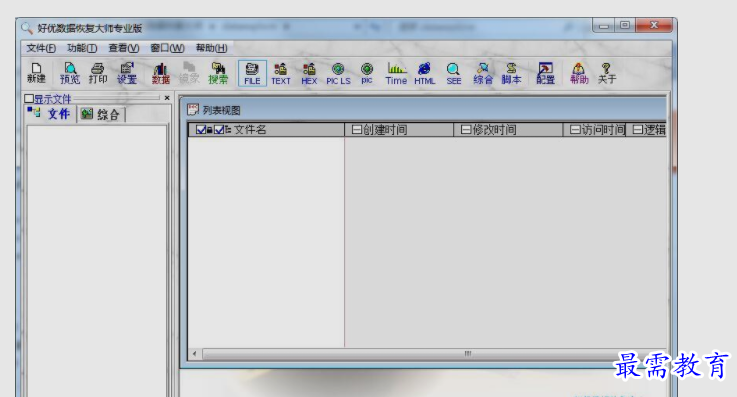The height and width of the screenshot is (397, 737).
Task: Open the 查看(V) menu
Action: point(124,48)
